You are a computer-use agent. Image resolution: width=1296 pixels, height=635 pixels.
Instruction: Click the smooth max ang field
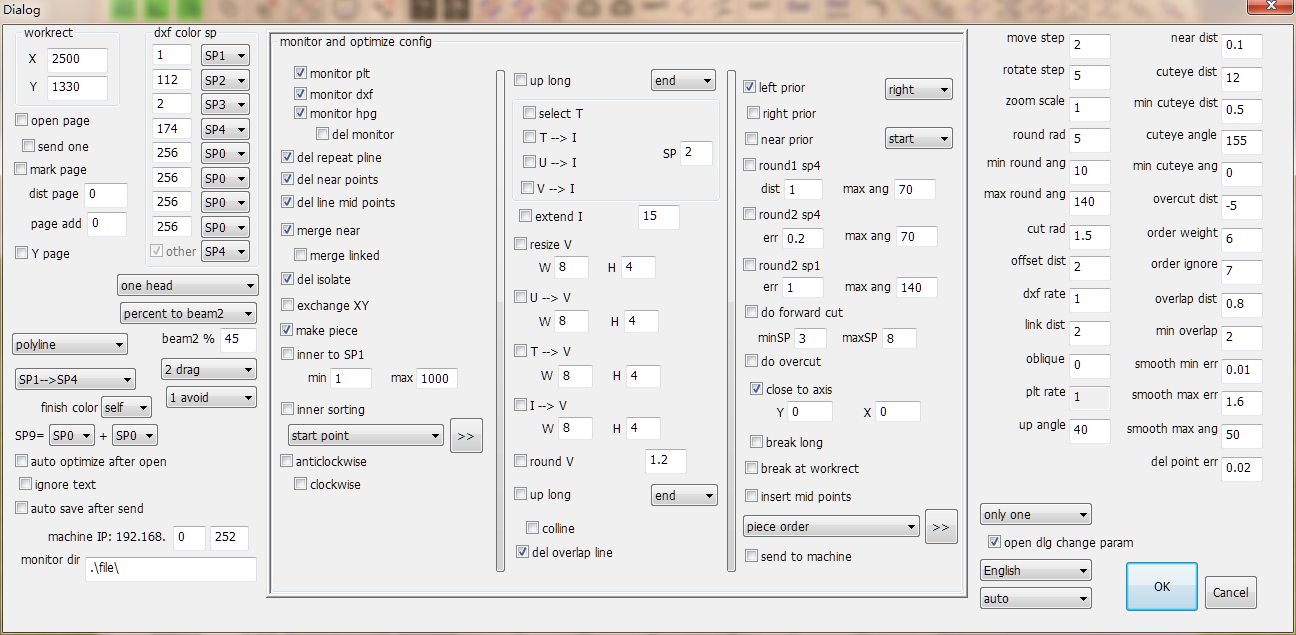point(1241,435)
